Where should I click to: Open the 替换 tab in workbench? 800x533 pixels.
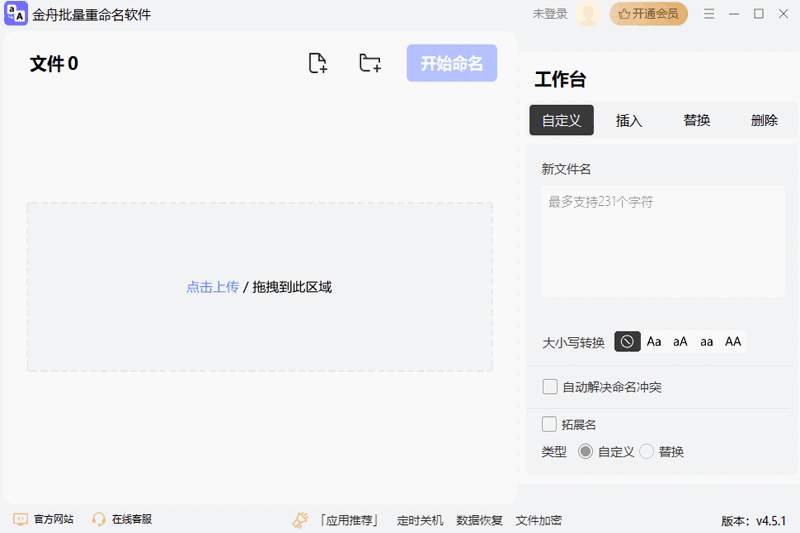pos(697,120)
